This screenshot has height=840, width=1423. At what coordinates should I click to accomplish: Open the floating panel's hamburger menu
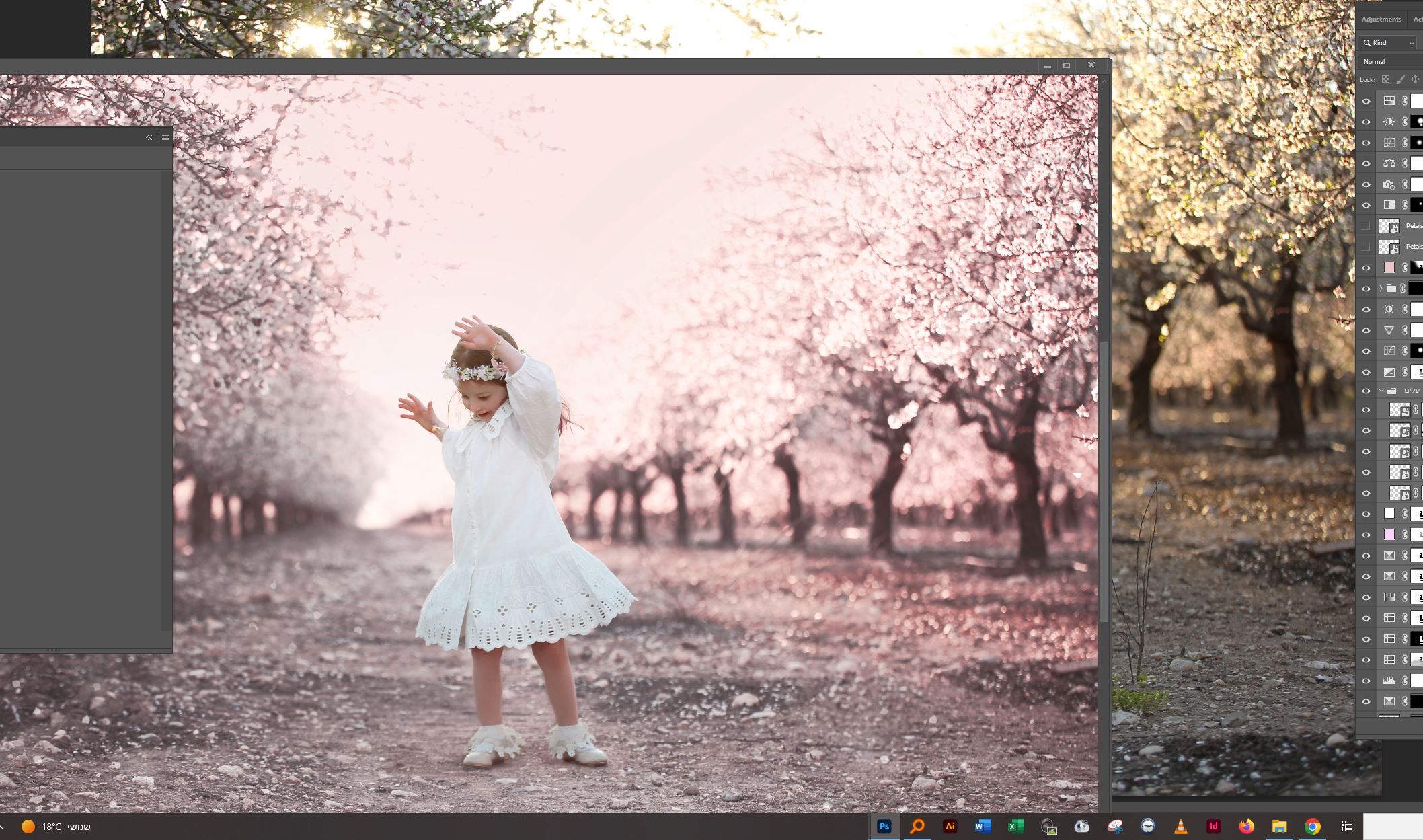(165, 137)
